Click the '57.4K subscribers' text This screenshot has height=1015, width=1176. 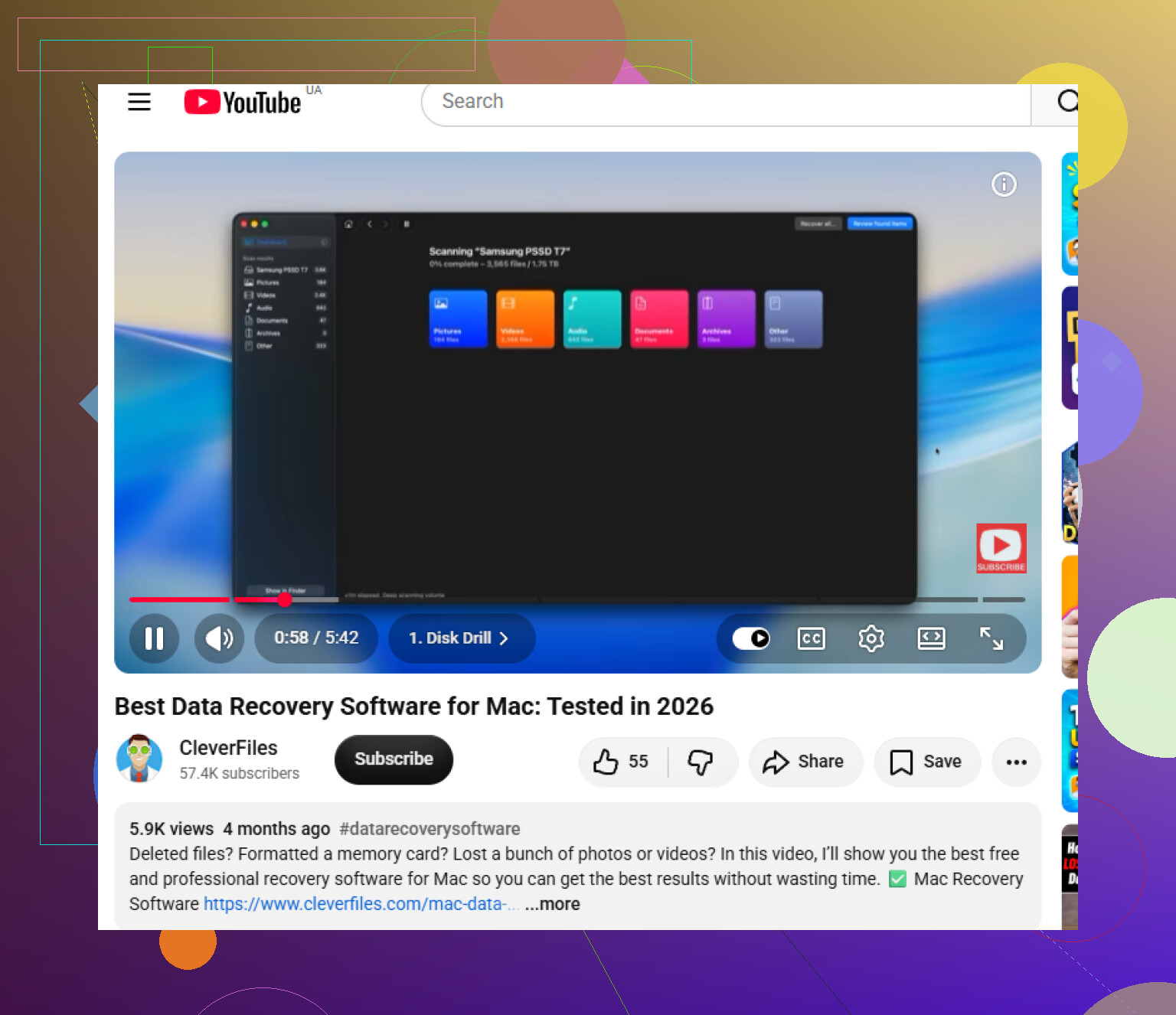pos(240,774)
